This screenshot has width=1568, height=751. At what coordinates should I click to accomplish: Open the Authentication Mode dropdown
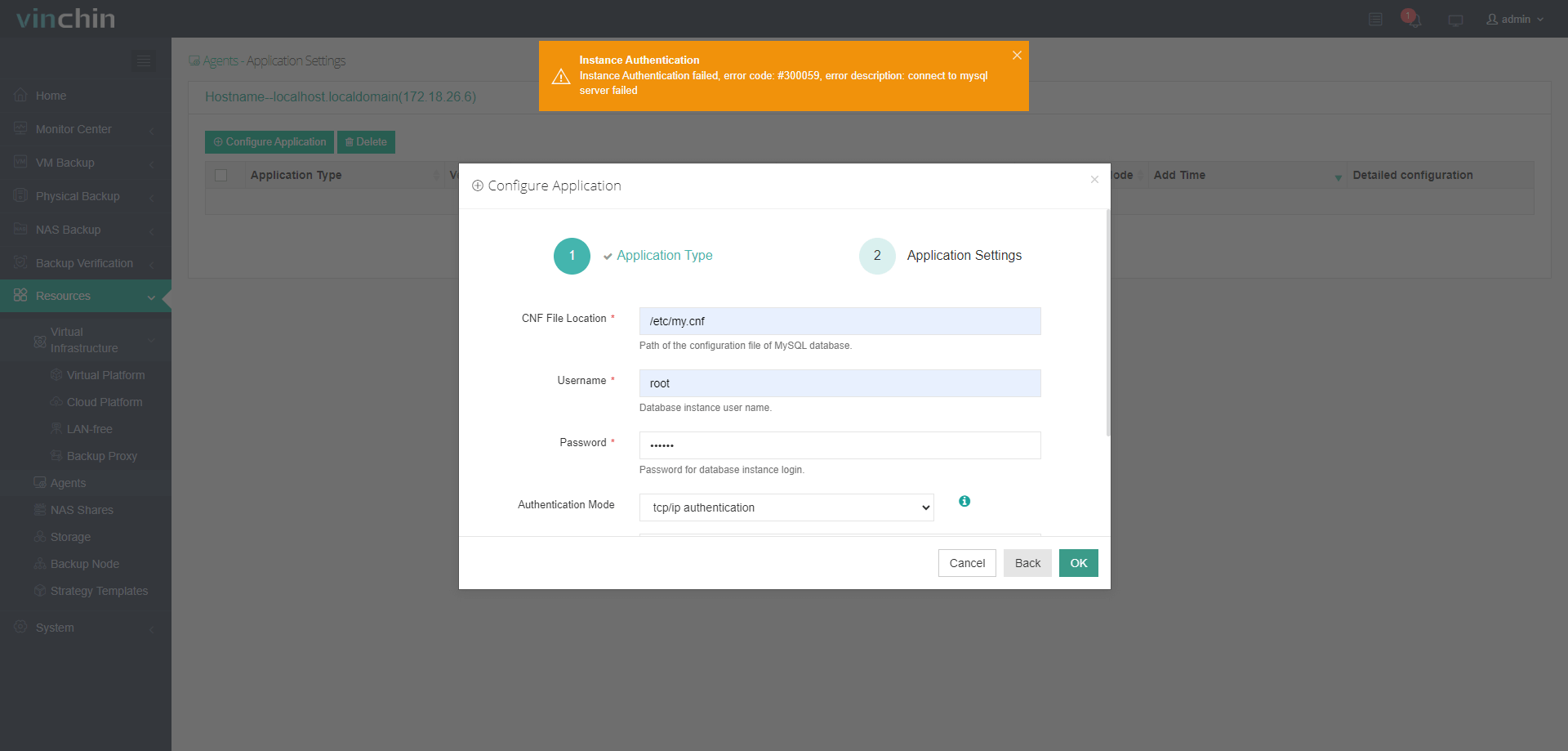pyautogui.click(x=786, y=507)
